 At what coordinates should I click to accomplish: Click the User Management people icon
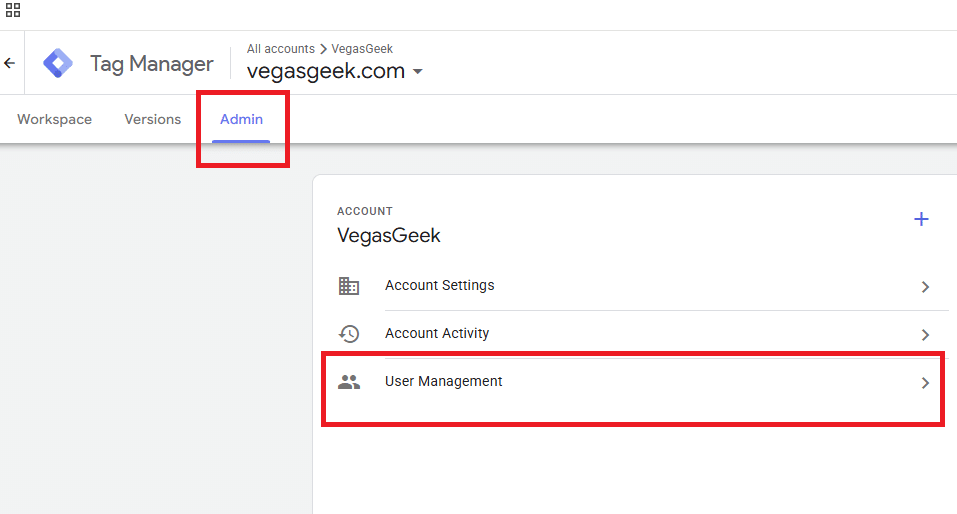click(349, 382)
